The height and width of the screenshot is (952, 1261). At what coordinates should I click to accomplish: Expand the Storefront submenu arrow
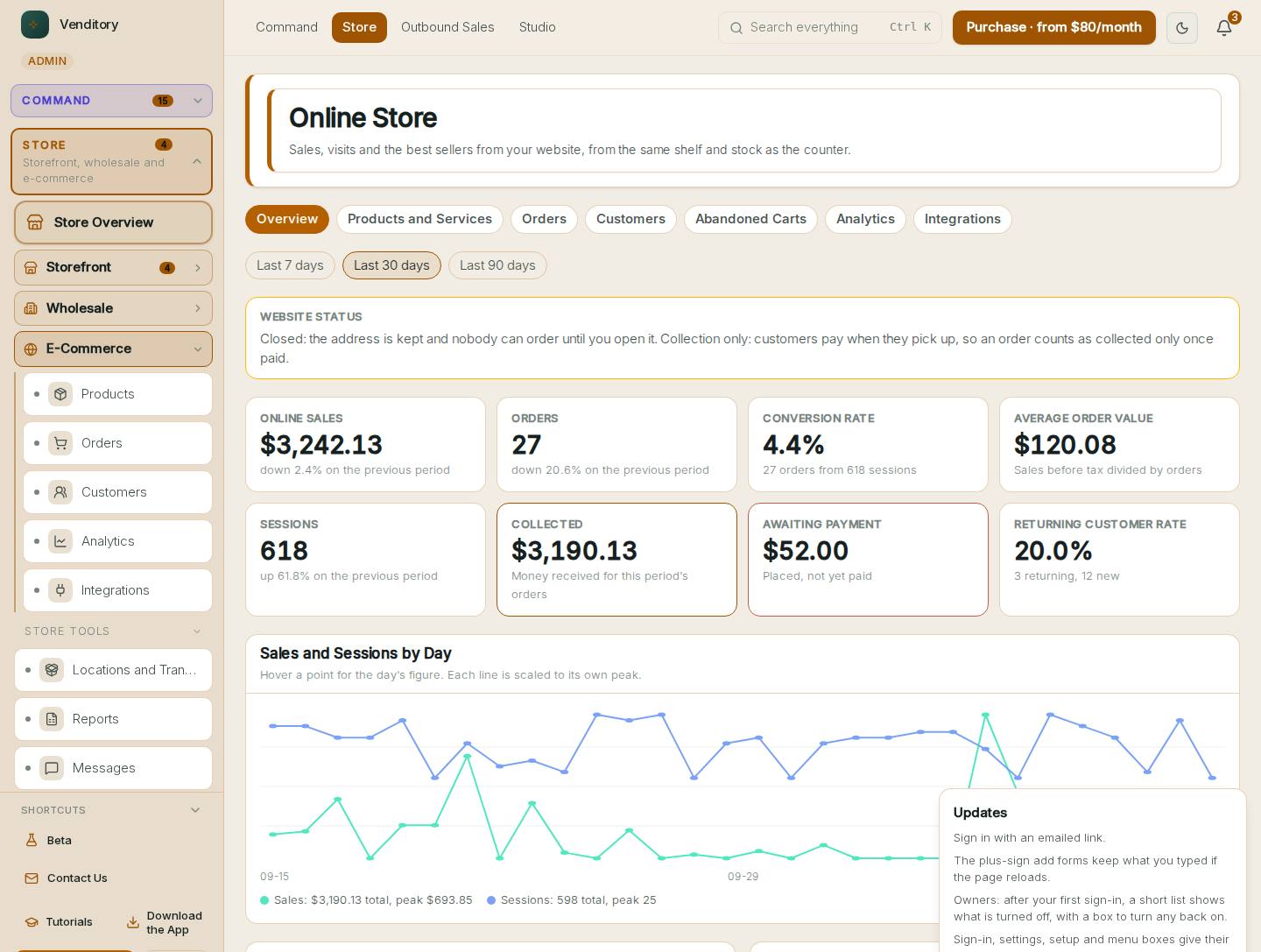coord(198,268)
